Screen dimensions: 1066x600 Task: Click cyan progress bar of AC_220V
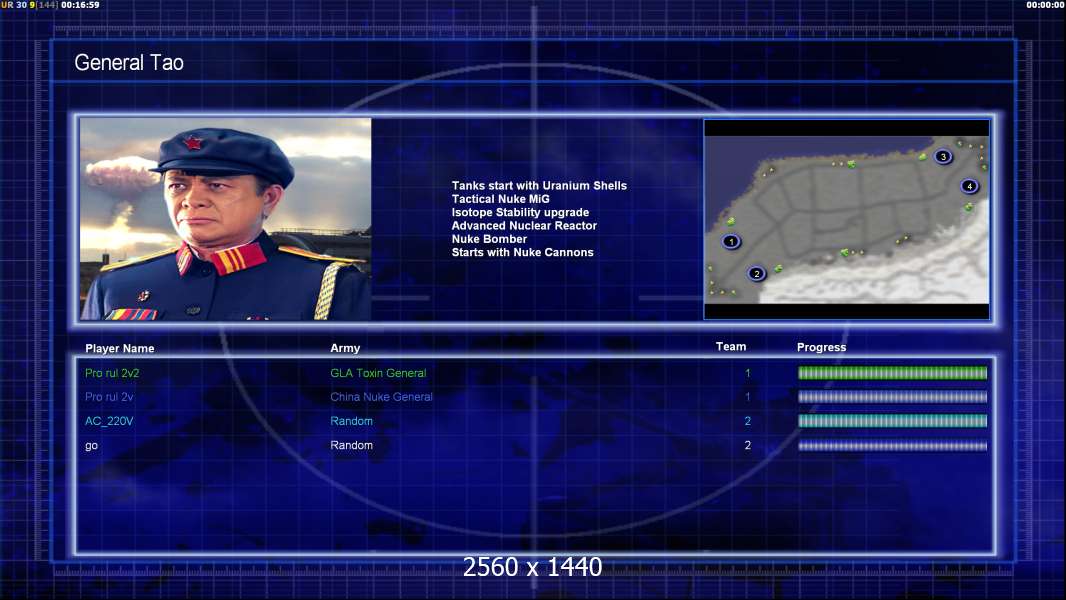pyautogui.click(x=893, y=421)
